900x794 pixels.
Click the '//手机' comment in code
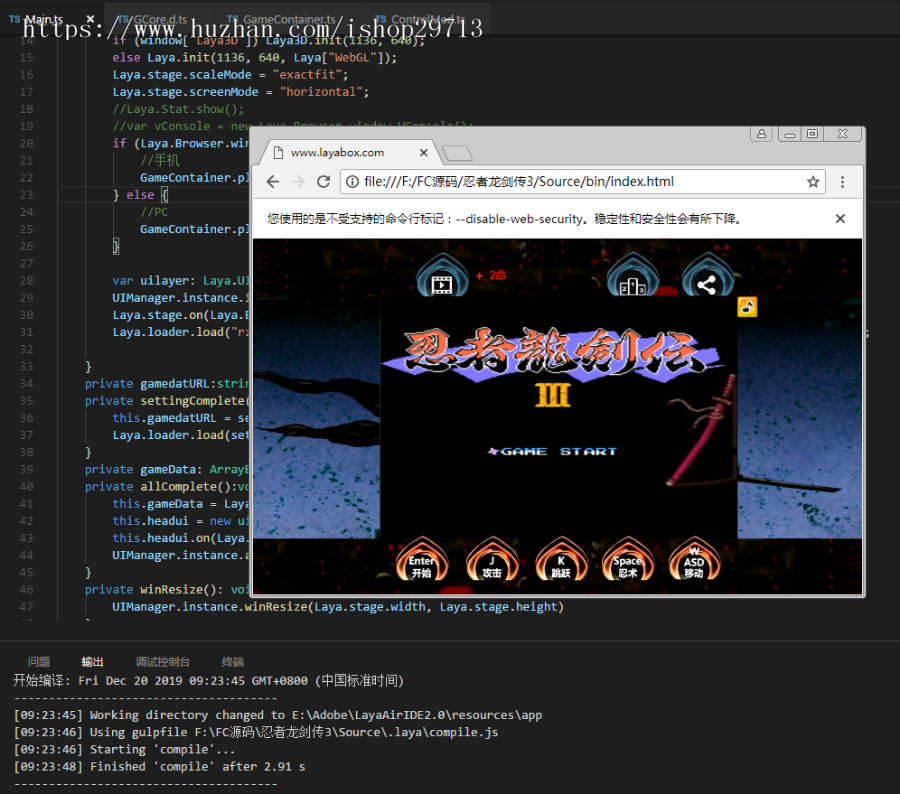[160, 160]
